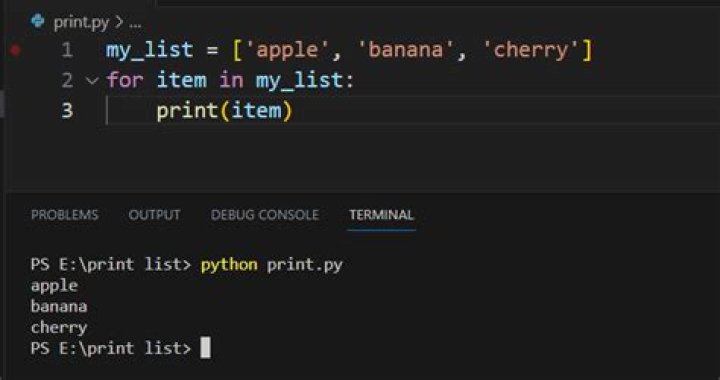
Task: Click line number 3 in the gutter
Action: (x=67, y=111)
